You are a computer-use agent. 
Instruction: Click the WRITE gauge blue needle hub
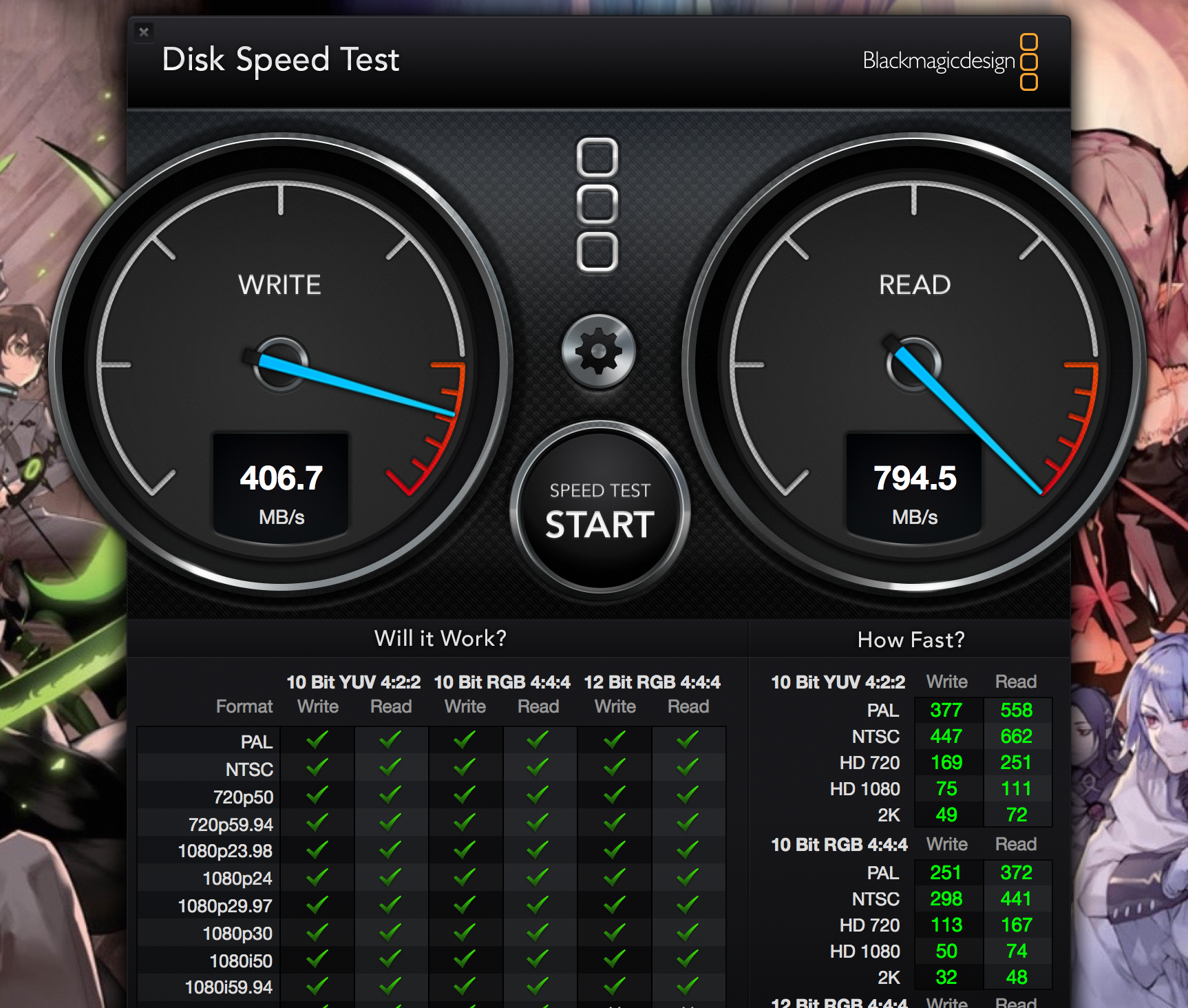click(280, 364)
